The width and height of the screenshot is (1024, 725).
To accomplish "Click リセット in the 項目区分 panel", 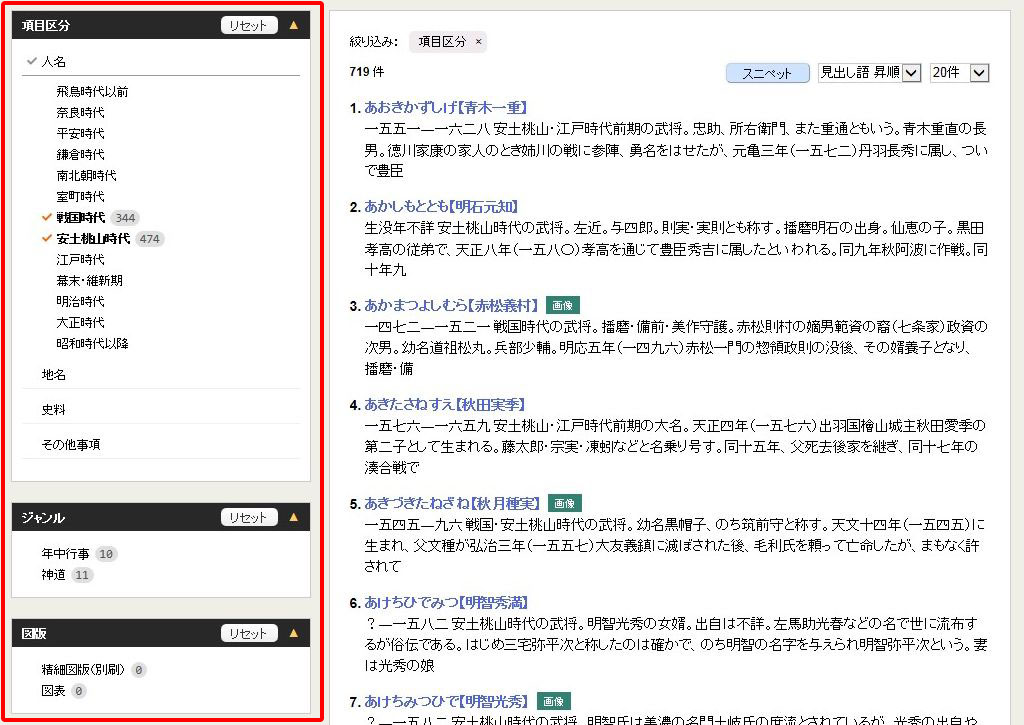I will [x=248, y=23].
